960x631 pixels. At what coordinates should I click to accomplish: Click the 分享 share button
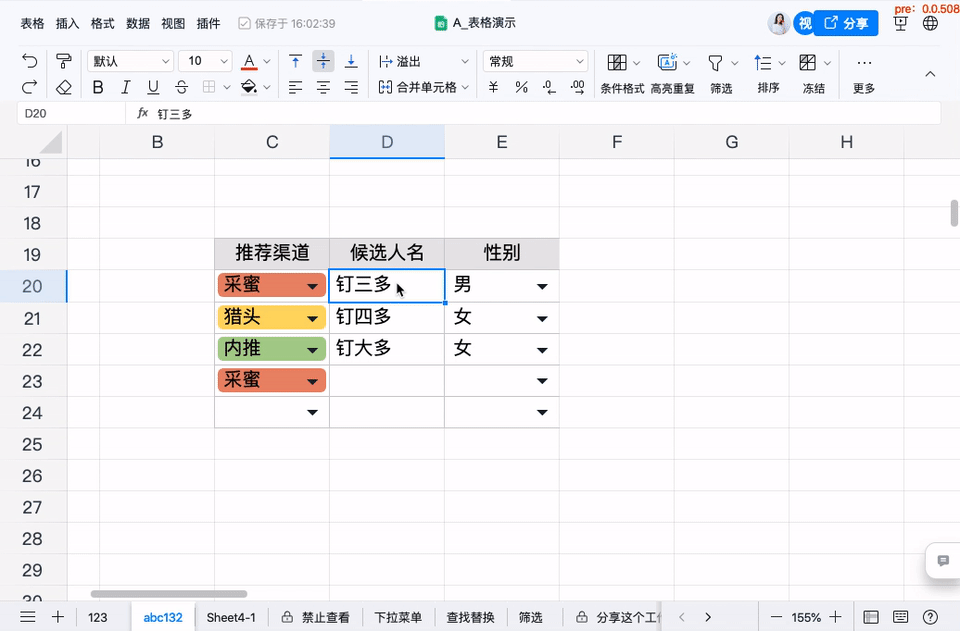[x=846, y=23]
